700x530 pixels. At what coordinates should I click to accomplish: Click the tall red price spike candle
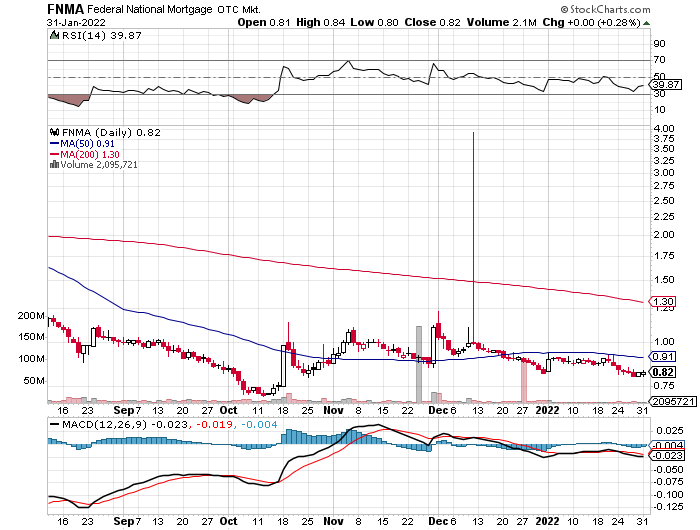[x=473, y=237]
